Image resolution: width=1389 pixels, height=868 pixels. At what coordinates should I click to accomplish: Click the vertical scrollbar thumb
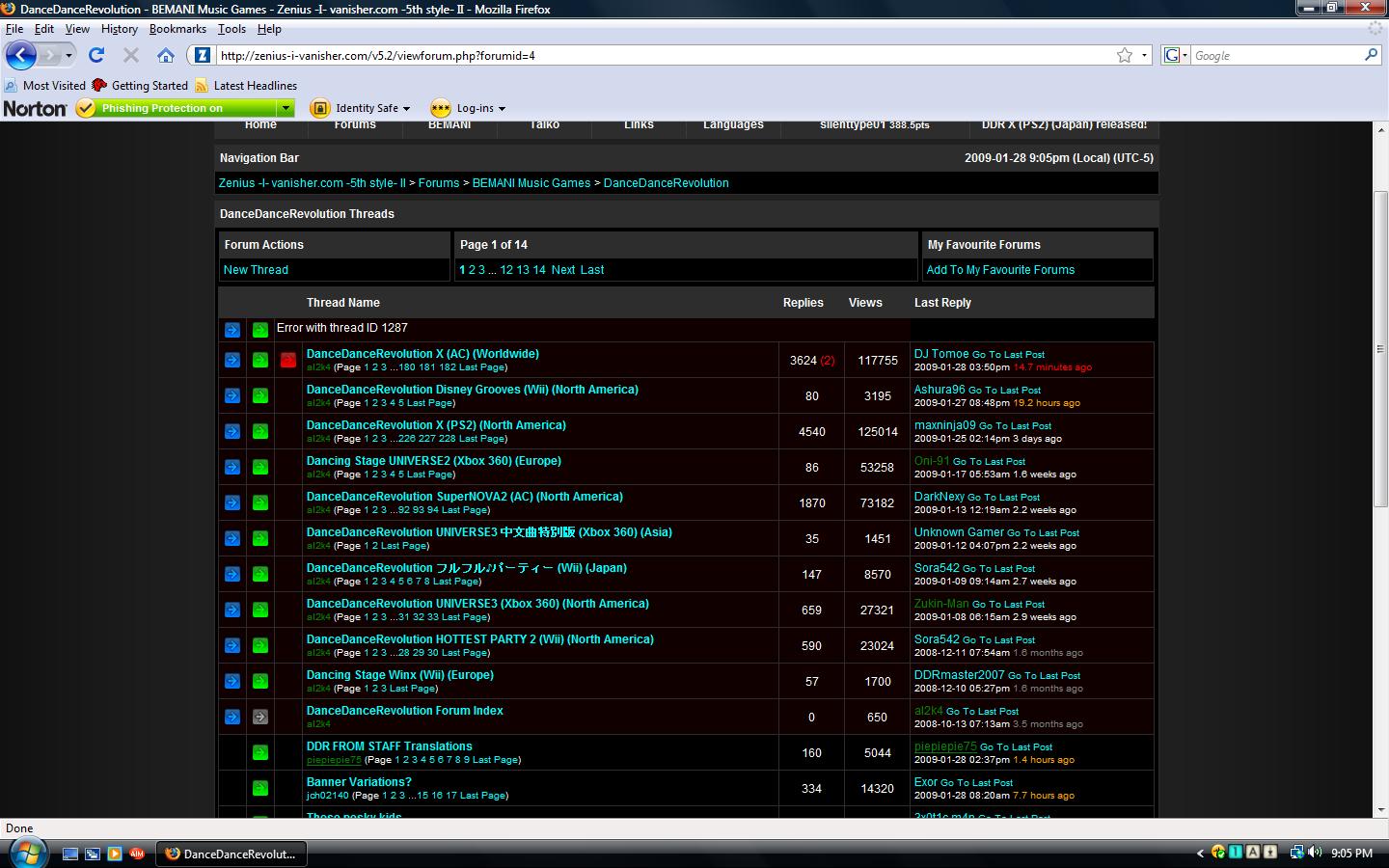[1380, 349]
